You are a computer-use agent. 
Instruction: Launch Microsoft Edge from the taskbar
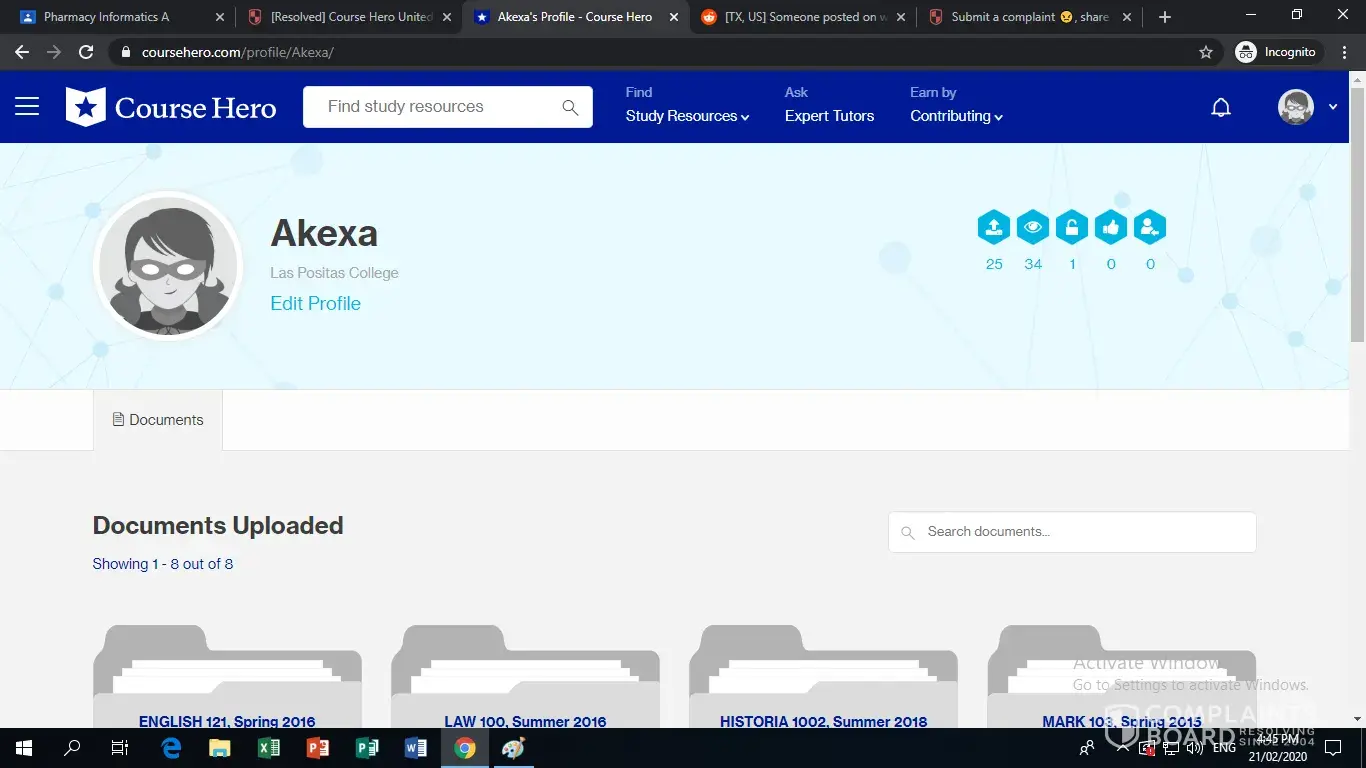point(171,748)
